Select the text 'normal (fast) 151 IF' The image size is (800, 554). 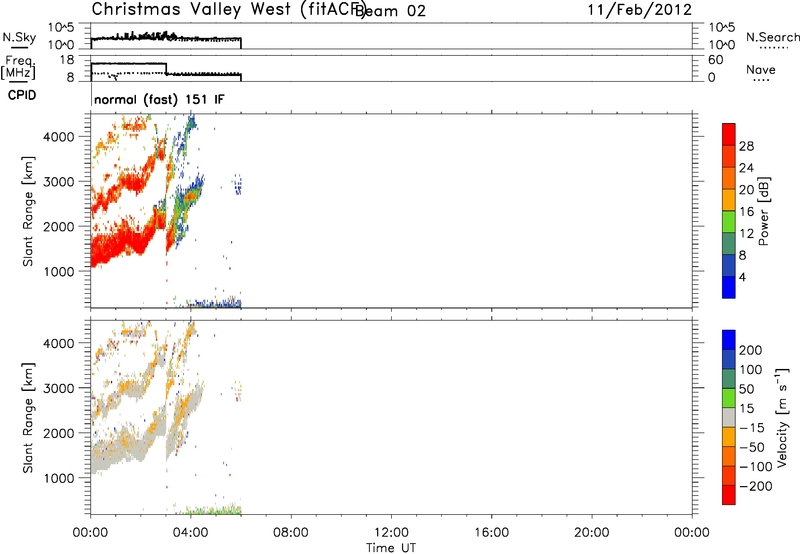click(x=159, y=99)
